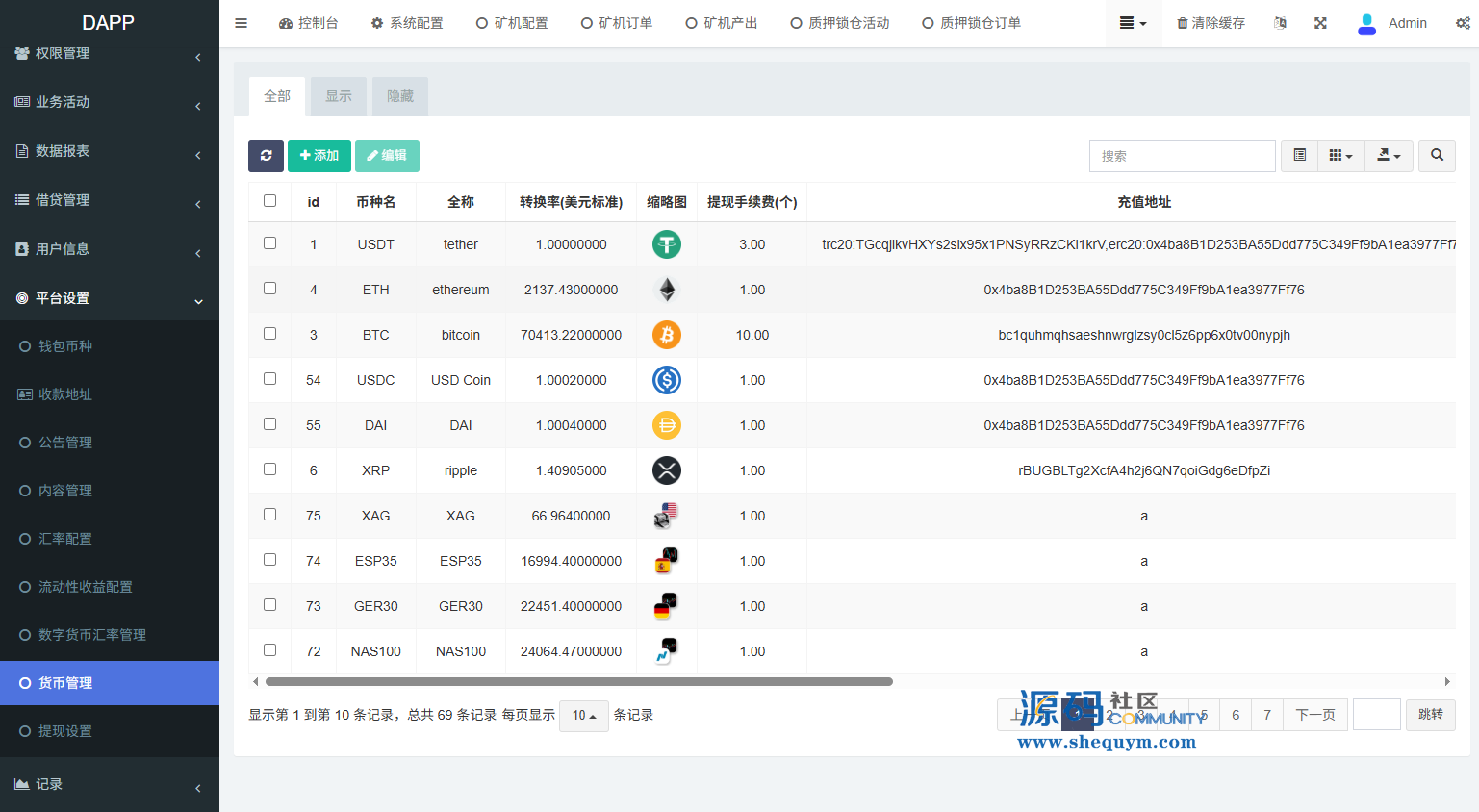Click the language translate icon

pyautogui.click(x=1280, y=23)
